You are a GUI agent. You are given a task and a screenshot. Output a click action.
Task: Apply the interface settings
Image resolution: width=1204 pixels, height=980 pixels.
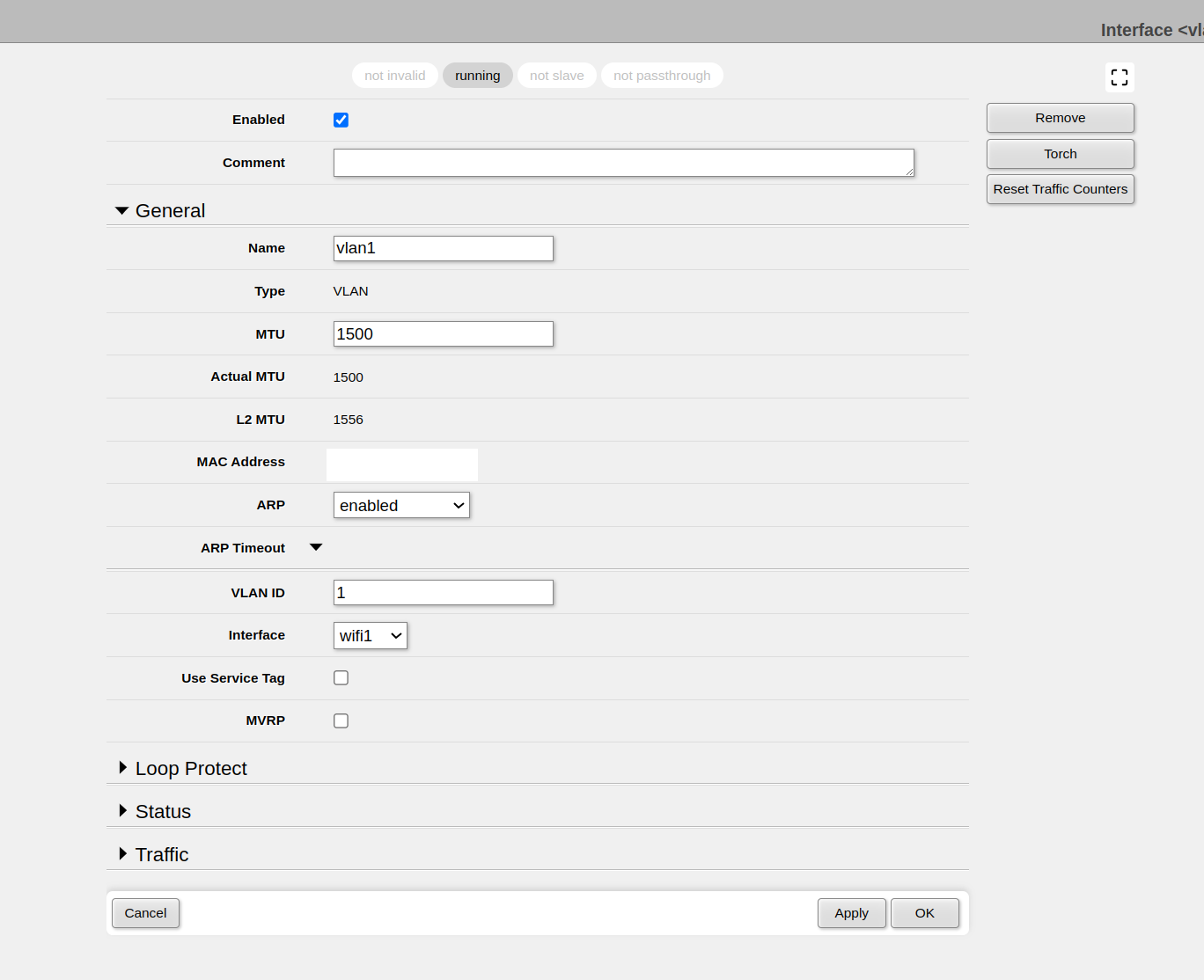tap(852, 913)
